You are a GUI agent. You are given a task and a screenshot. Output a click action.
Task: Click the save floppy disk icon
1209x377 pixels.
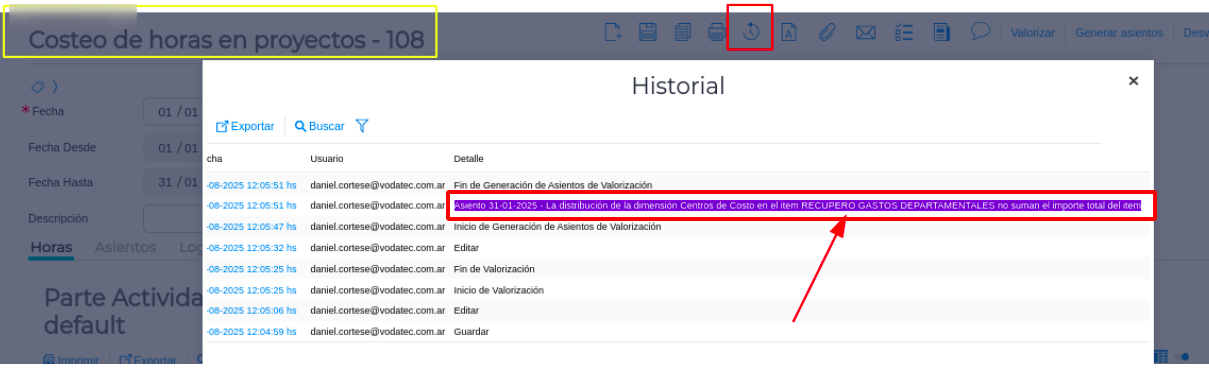648,32
